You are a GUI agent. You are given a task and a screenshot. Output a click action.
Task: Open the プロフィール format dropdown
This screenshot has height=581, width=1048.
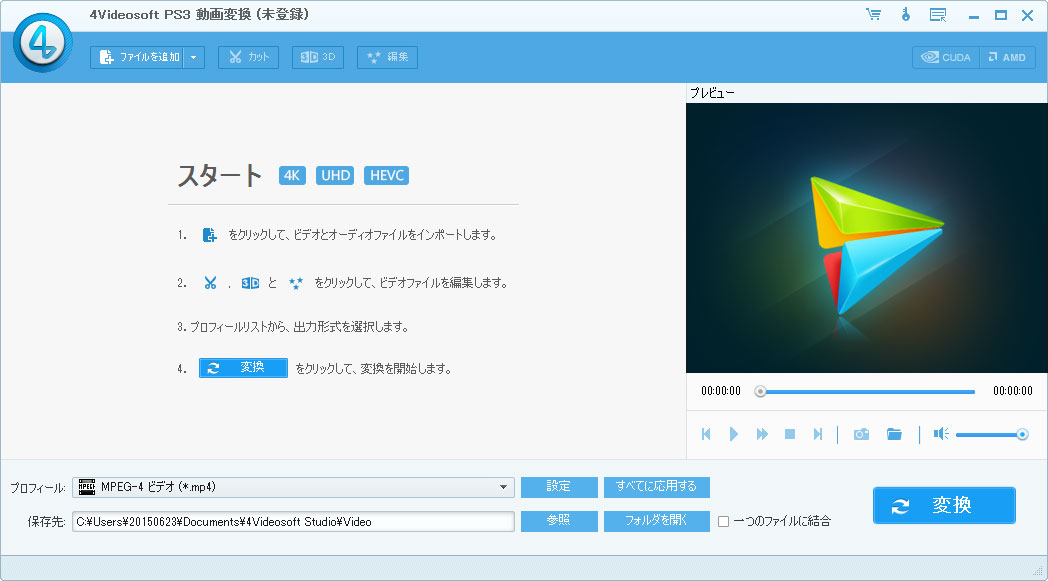[x=293, y=487]
